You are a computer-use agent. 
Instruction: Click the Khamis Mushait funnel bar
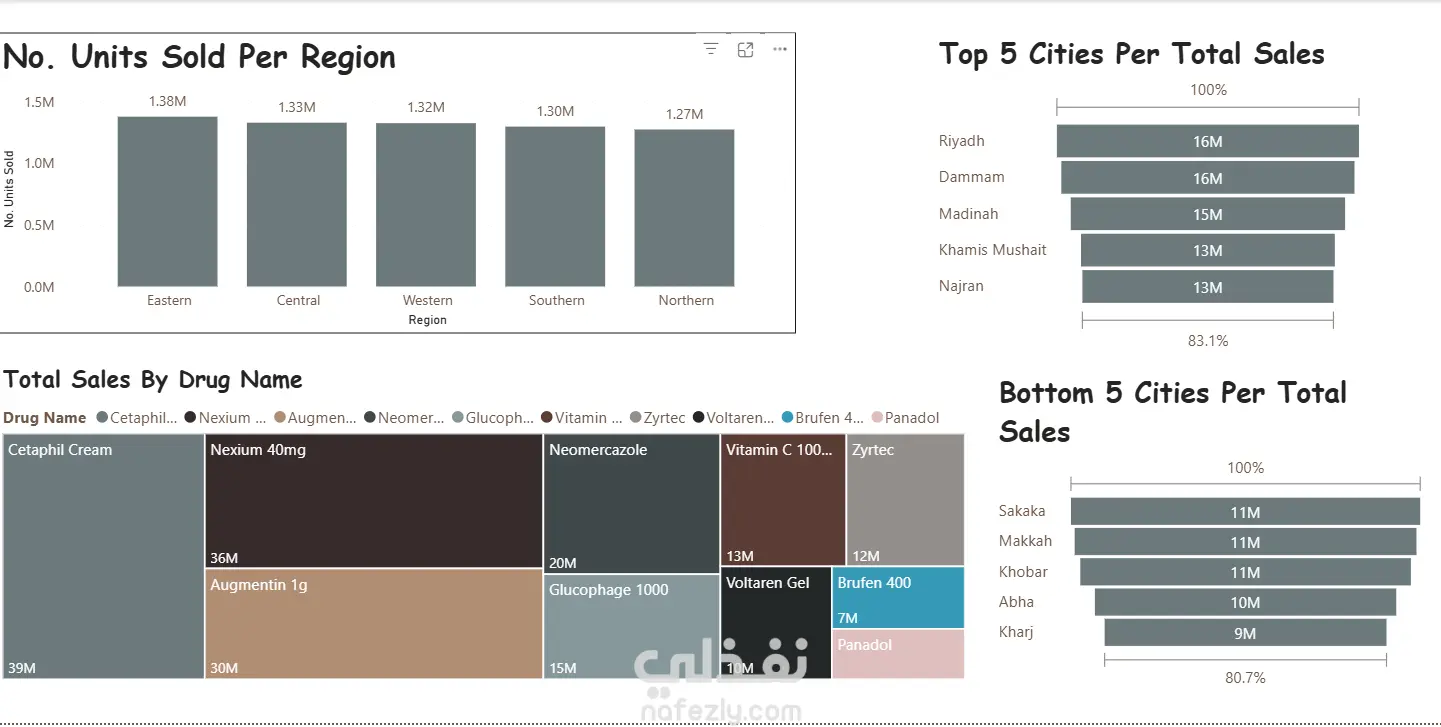(x=1208, y=250)
